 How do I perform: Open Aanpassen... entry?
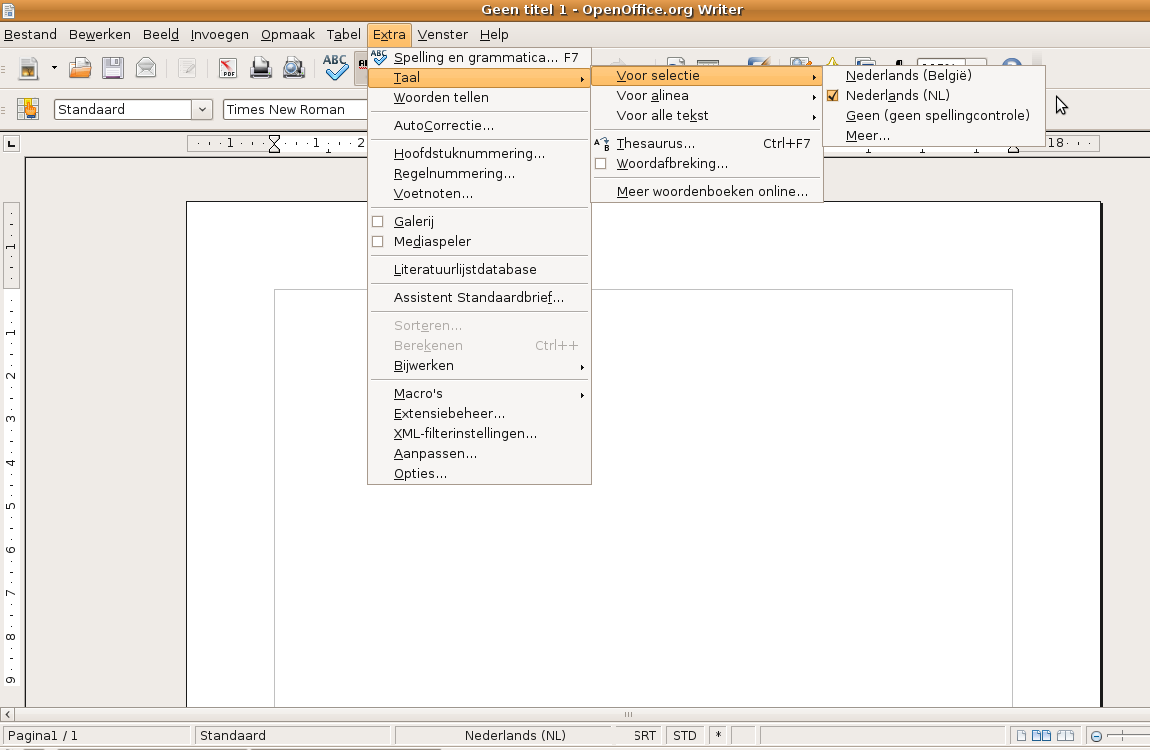(x=479, y=454)
